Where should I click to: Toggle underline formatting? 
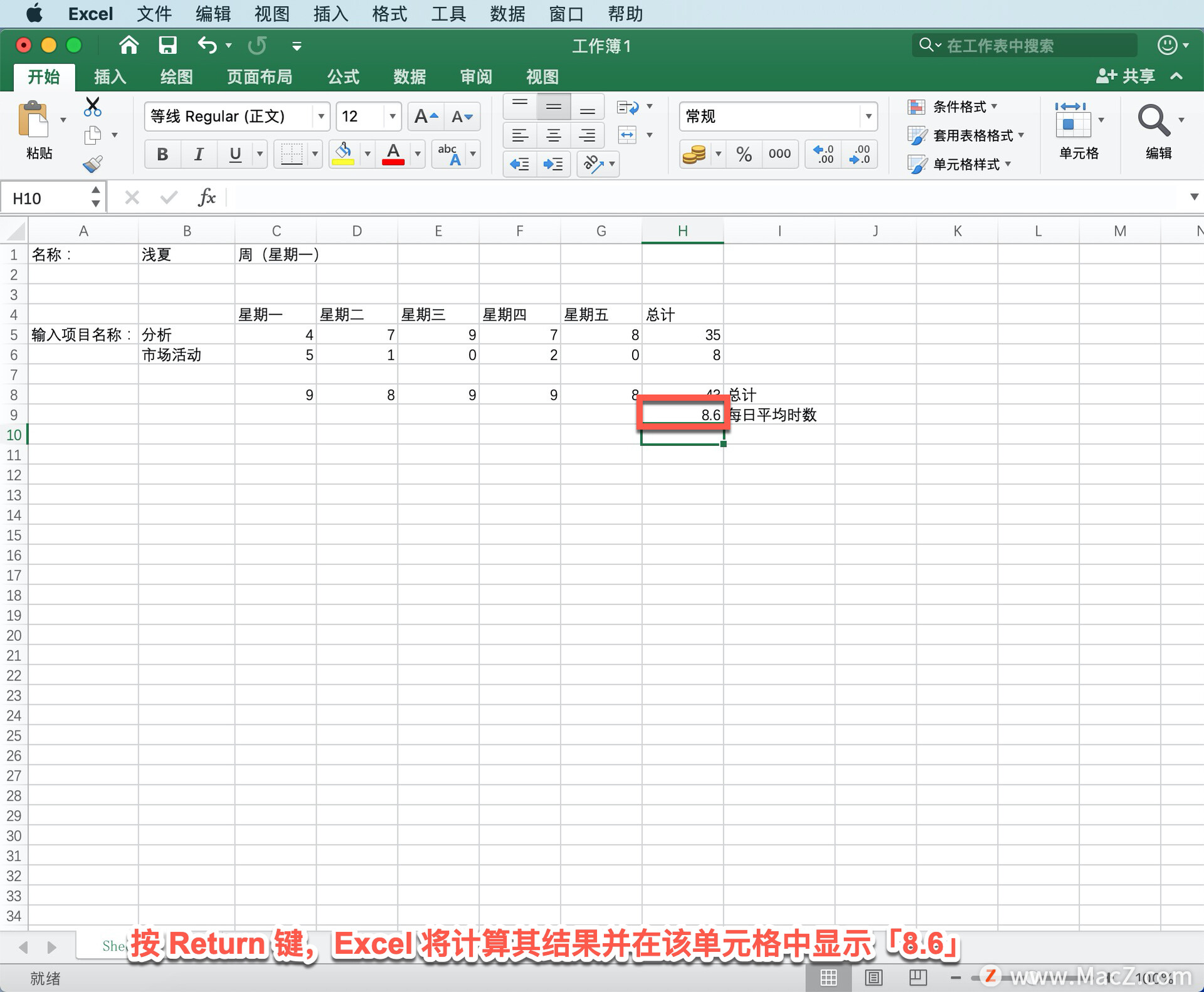pos(235,154)
